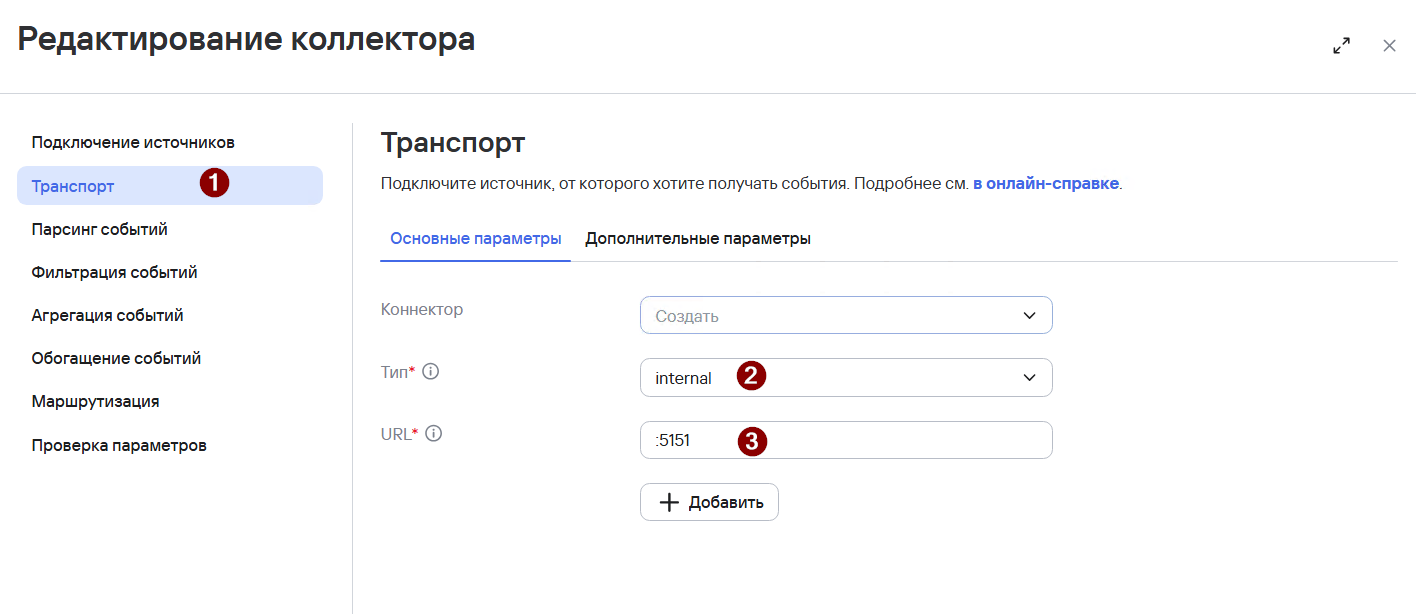Click red marker number 2 in Тип field
This screenshot has height=614, width=1416.
pos(751,377)
